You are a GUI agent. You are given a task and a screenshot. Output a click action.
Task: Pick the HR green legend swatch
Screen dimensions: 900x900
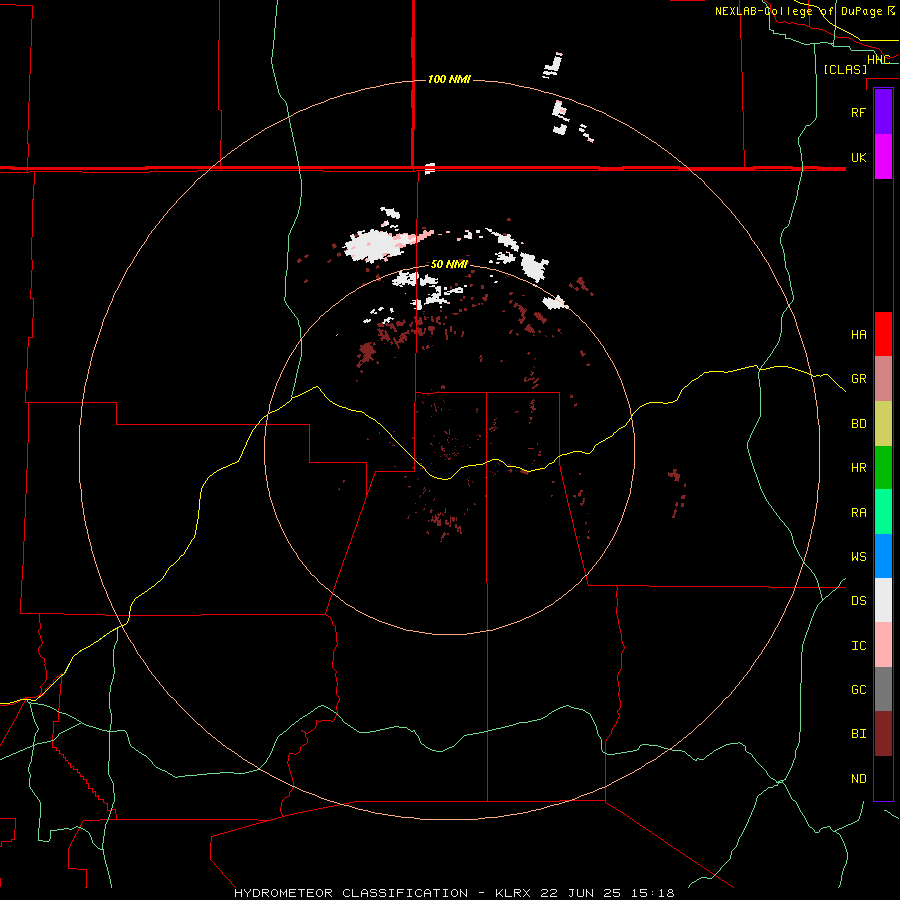883,467
